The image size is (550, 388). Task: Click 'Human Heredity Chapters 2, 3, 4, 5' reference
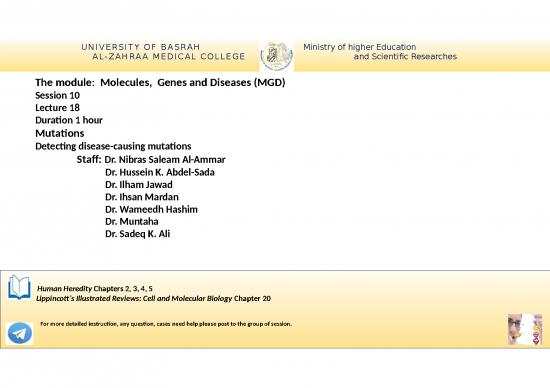point(95,289)
